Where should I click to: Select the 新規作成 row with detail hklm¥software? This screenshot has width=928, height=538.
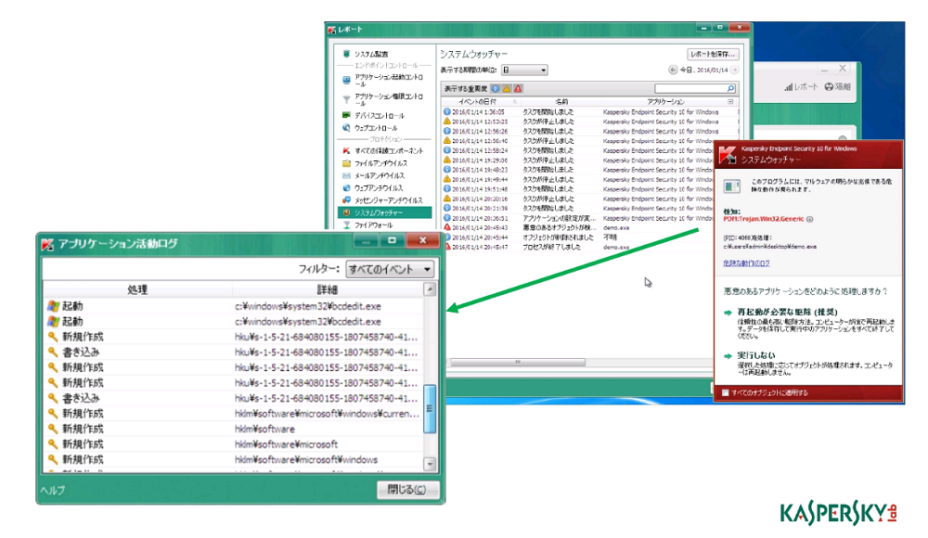click(x=233, y=429)
